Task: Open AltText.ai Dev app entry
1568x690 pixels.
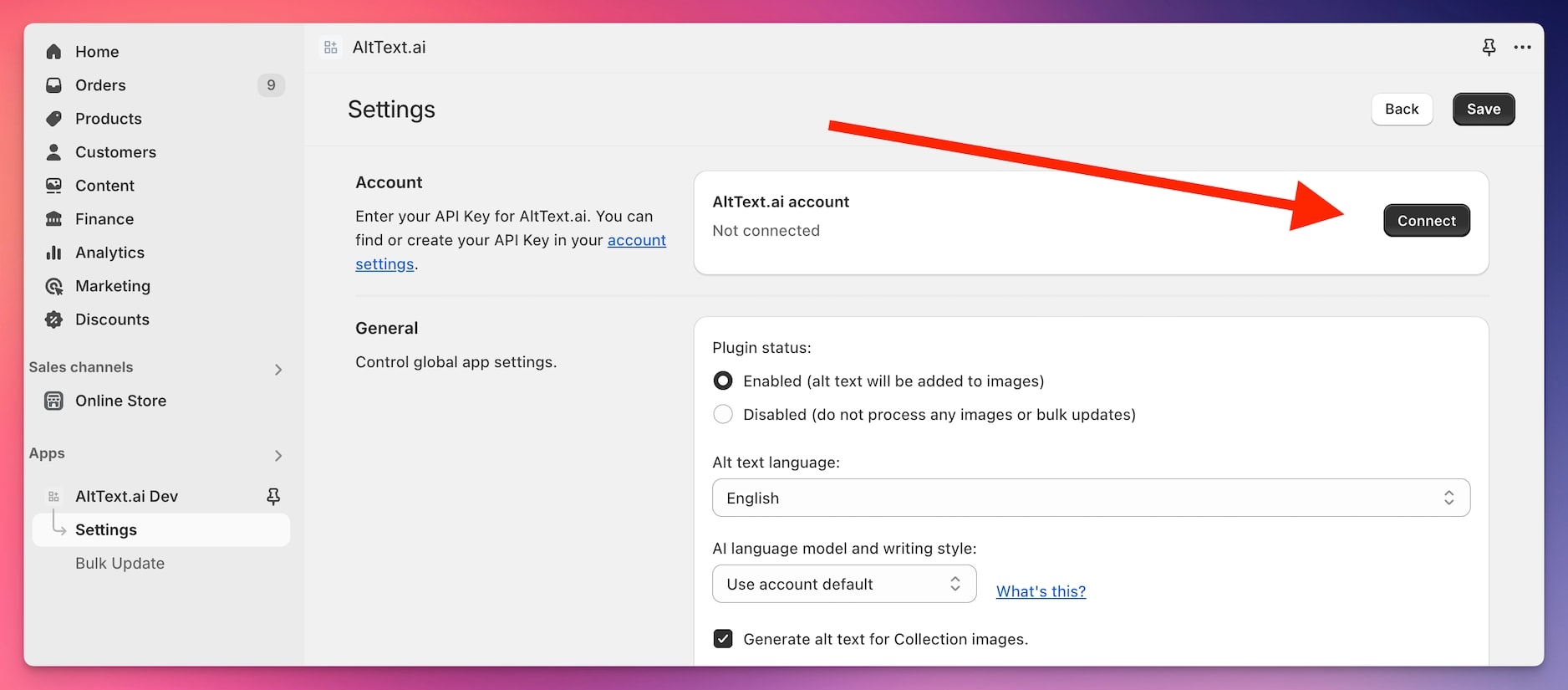Action: pyautogui.click(x=127, y=497)
